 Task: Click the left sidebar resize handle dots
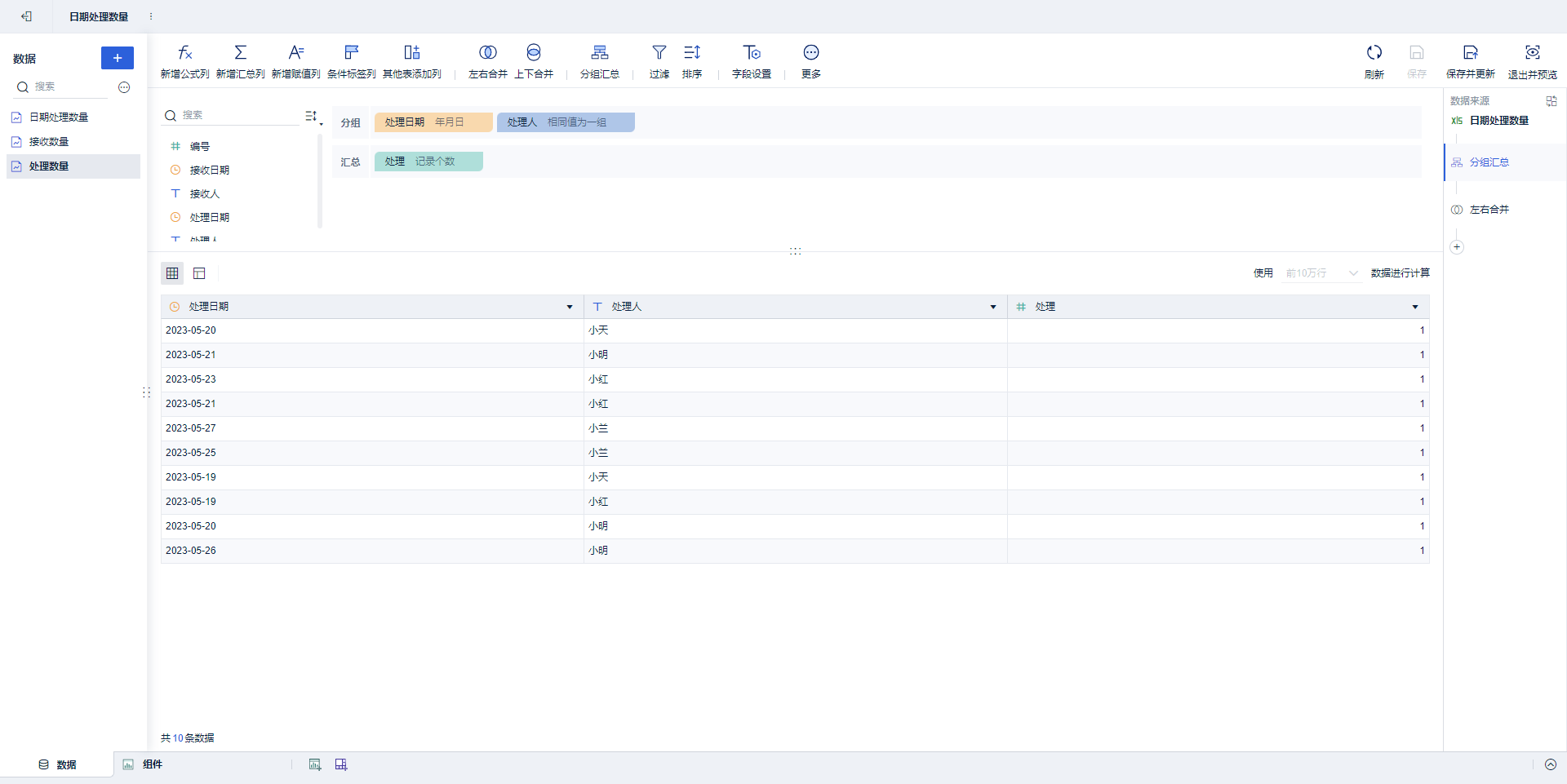pyautogui.click(x=147, y=392)
